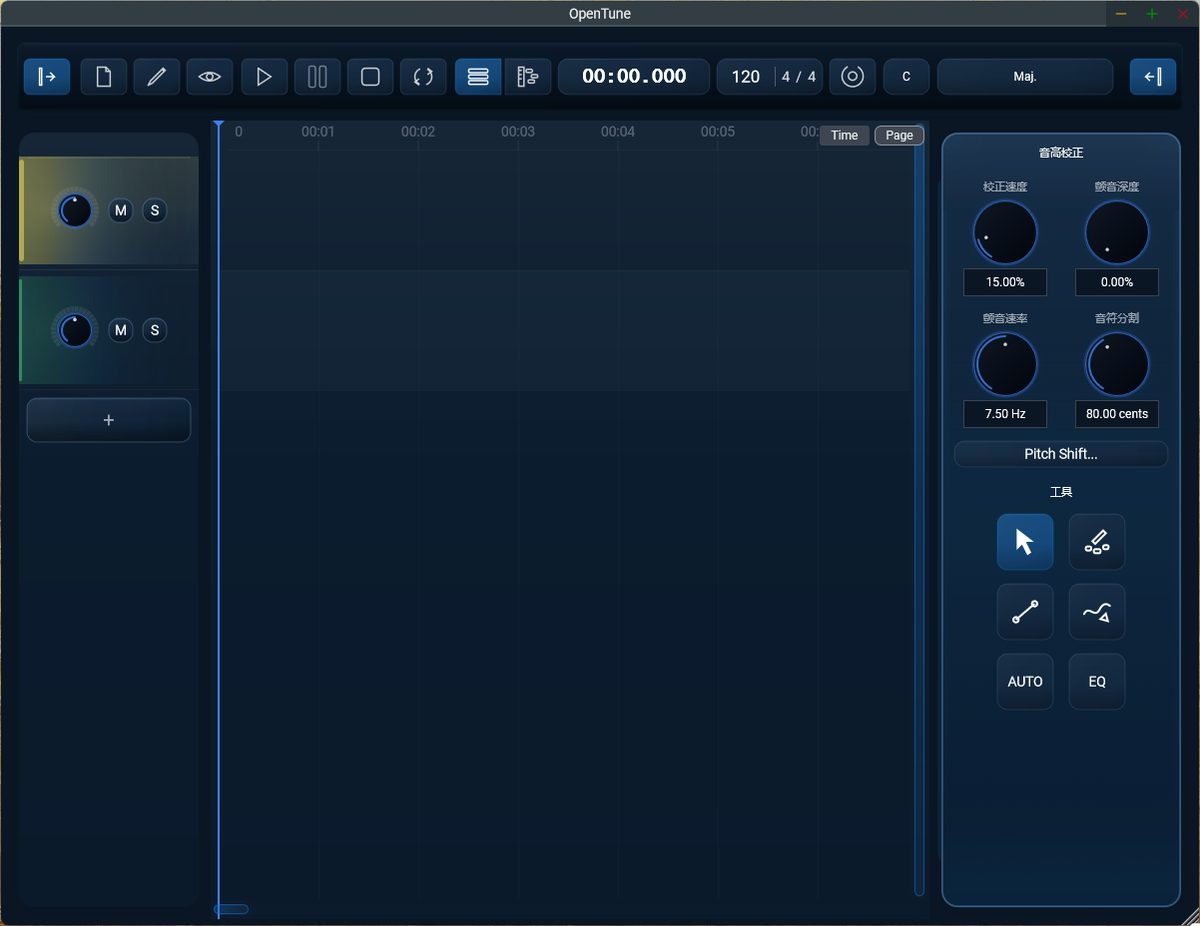Screen dimensions: 1200x926
Task: Select the freehand curve draw tool
Action: click(1097, 612)
